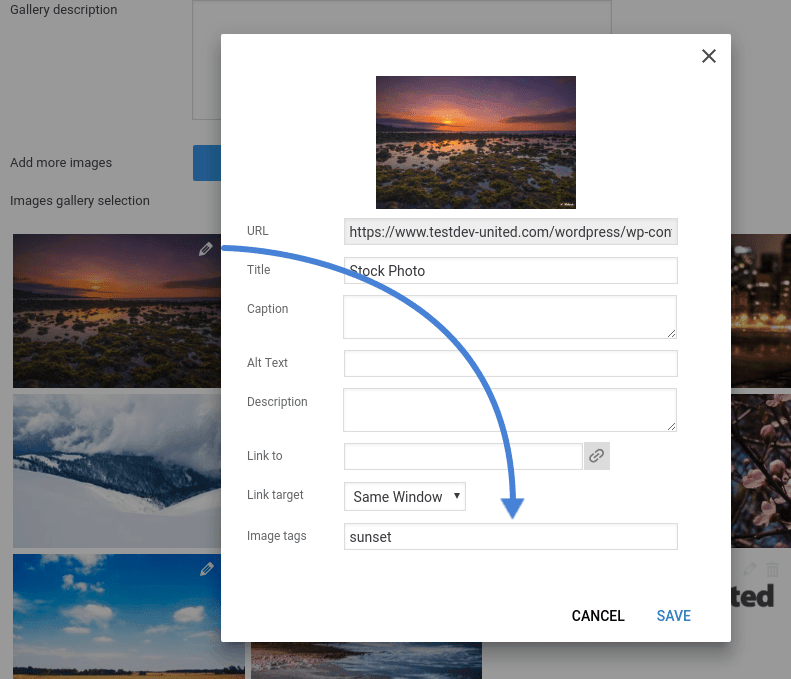Viewport: 791px width, 679px height.
Task: Click into the Alt Text field
Action: click(x=510, y=363)
